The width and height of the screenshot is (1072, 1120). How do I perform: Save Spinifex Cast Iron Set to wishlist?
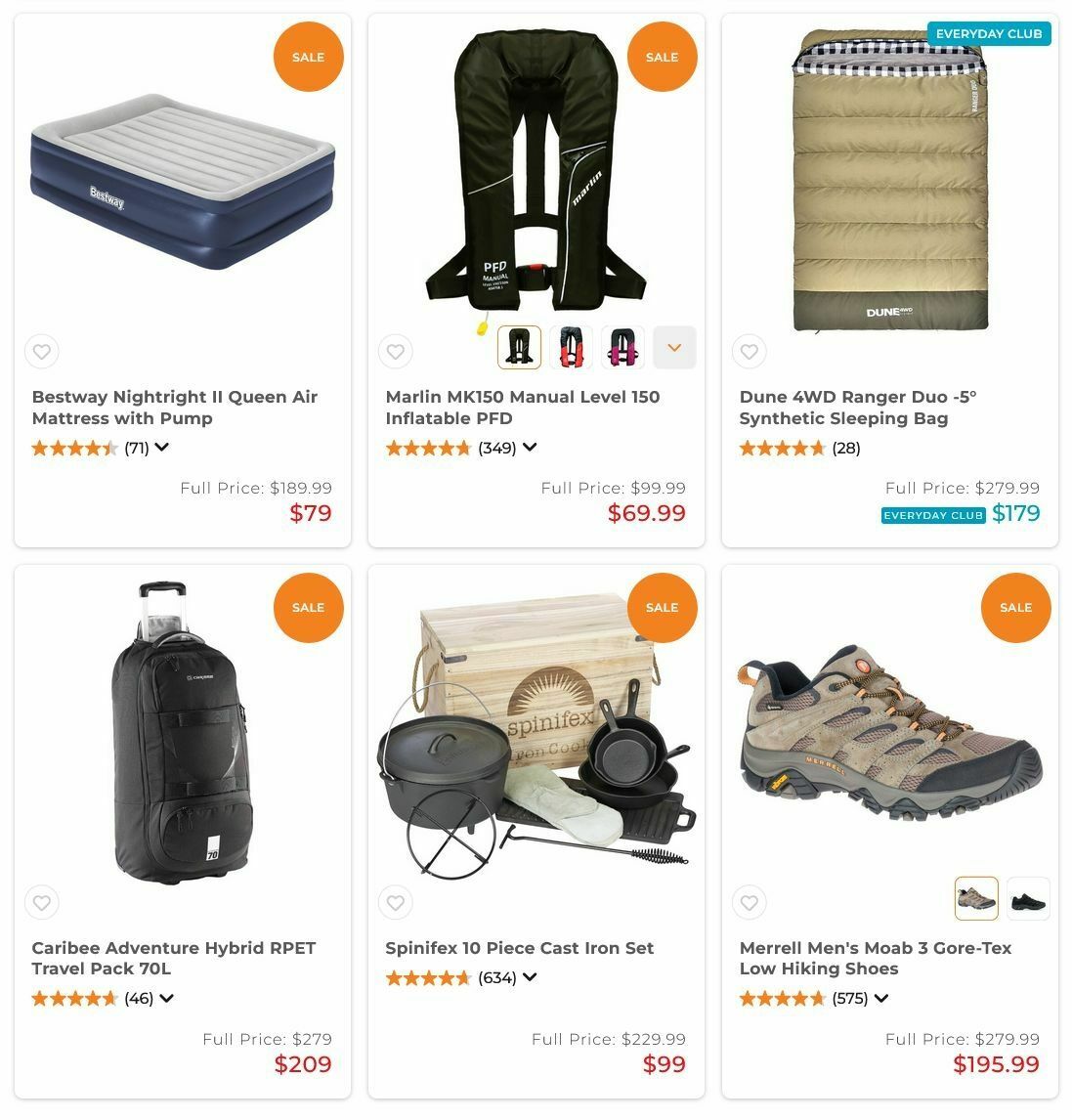point(396,902)
